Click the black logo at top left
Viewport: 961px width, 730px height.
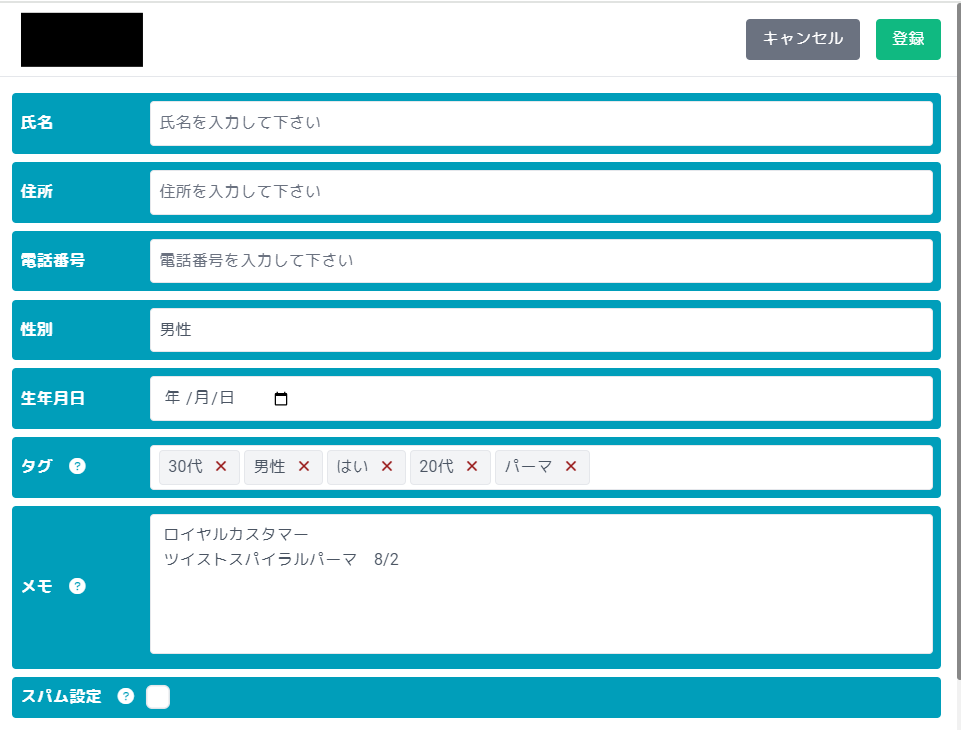pos(82,40)
